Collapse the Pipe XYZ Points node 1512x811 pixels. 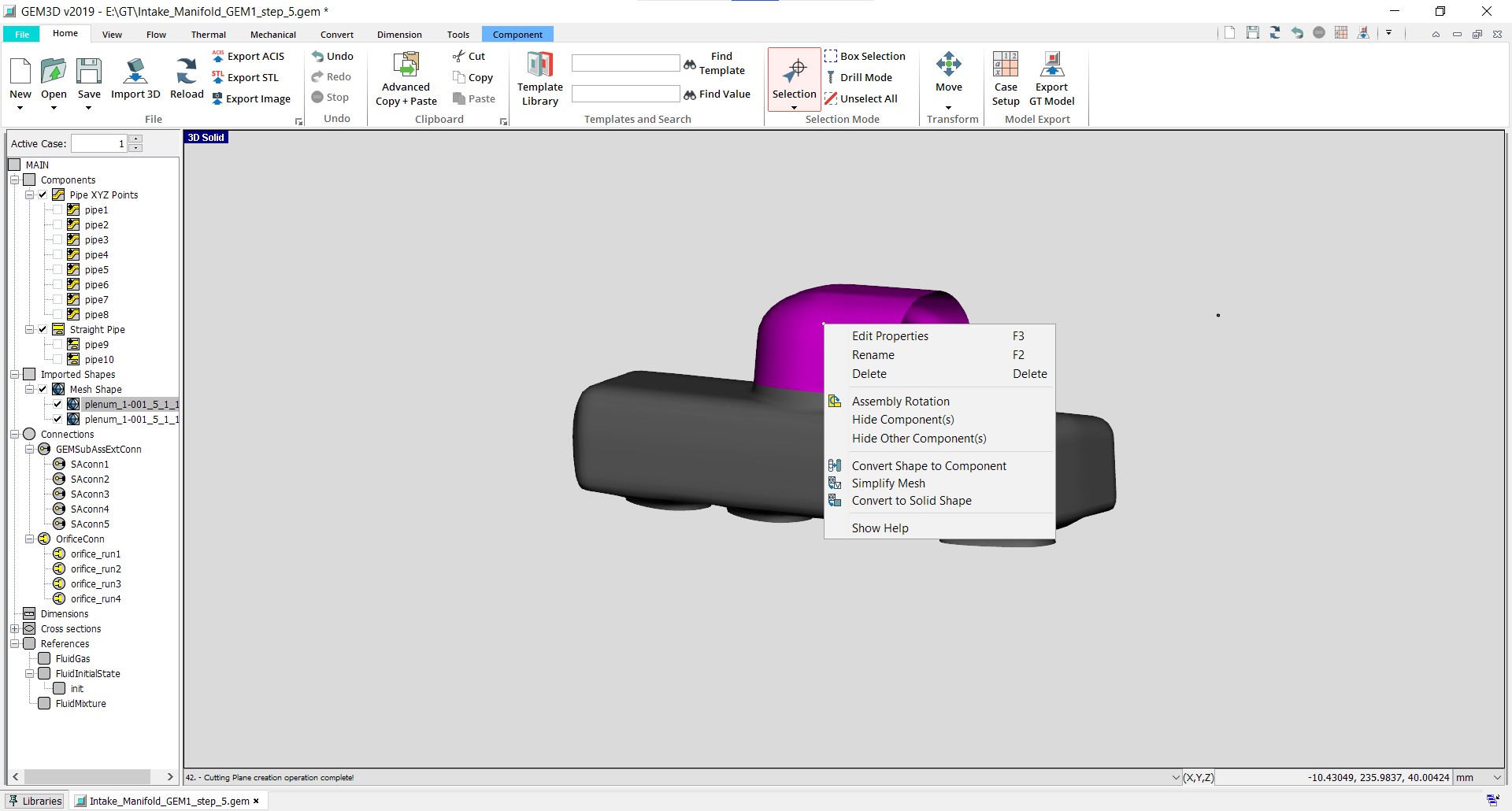(29, 194)
